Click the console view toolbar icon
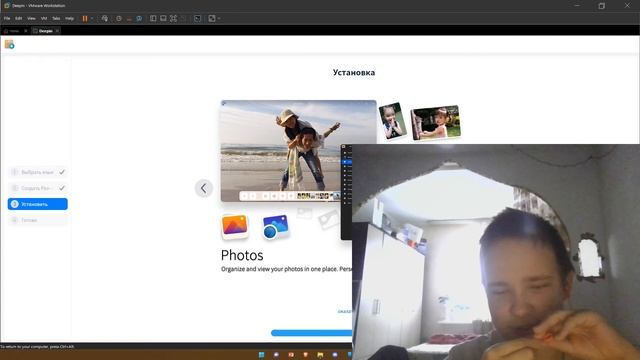The width and height of the screenshot is (640, 360). [x=163, y=18]
